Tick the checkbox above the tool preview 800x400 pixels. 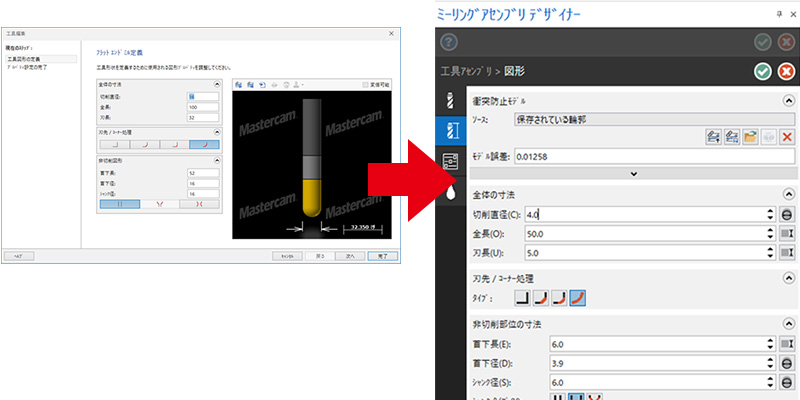[366, 85]
